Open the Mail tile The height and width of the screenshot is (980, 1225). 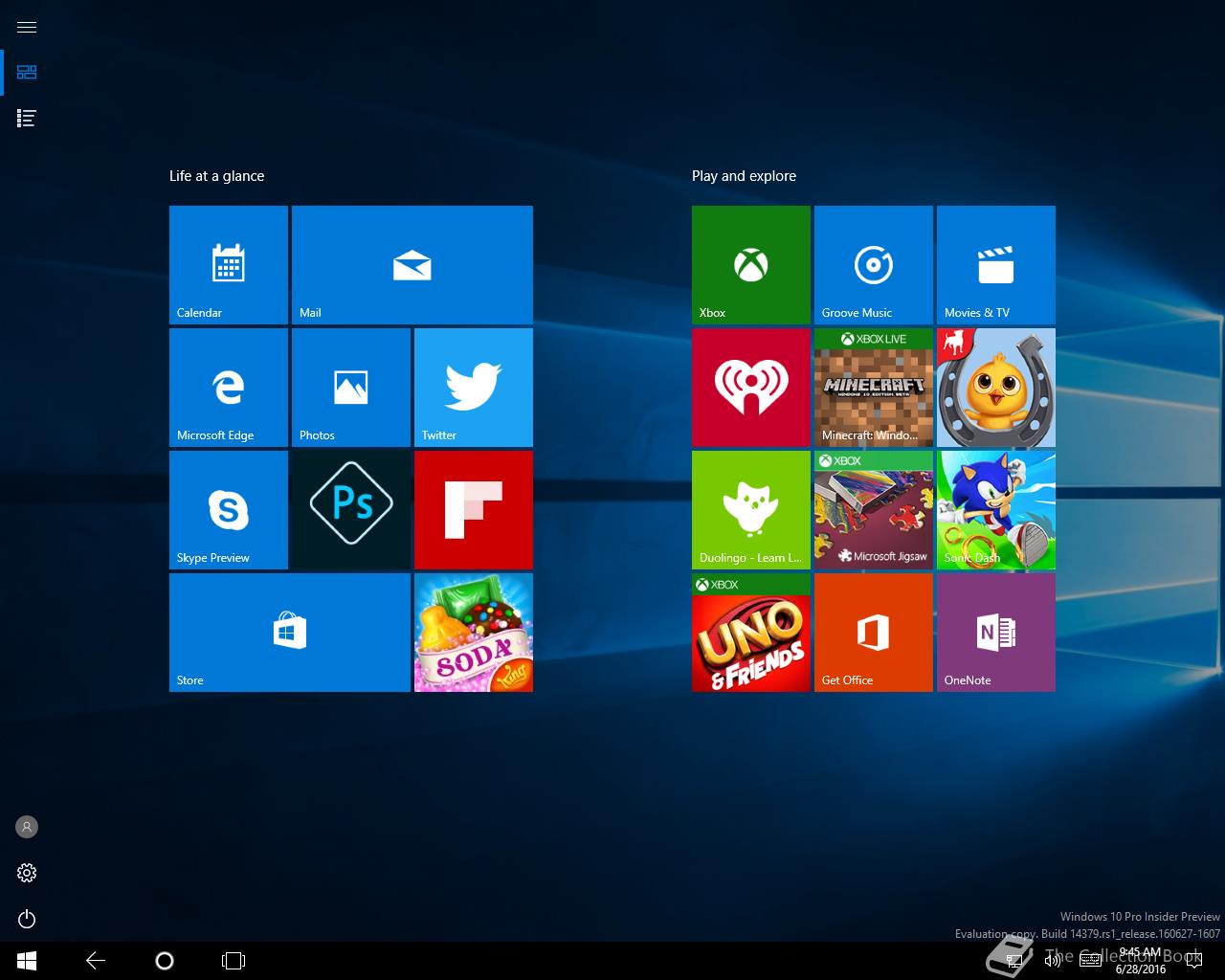(412, 265)
